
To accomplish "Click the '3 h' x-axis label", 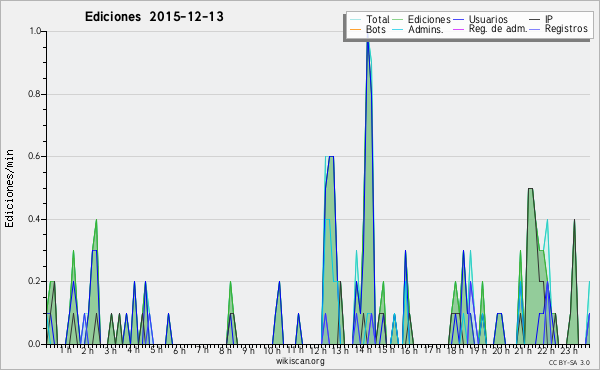I will click(x=111, y=350).
